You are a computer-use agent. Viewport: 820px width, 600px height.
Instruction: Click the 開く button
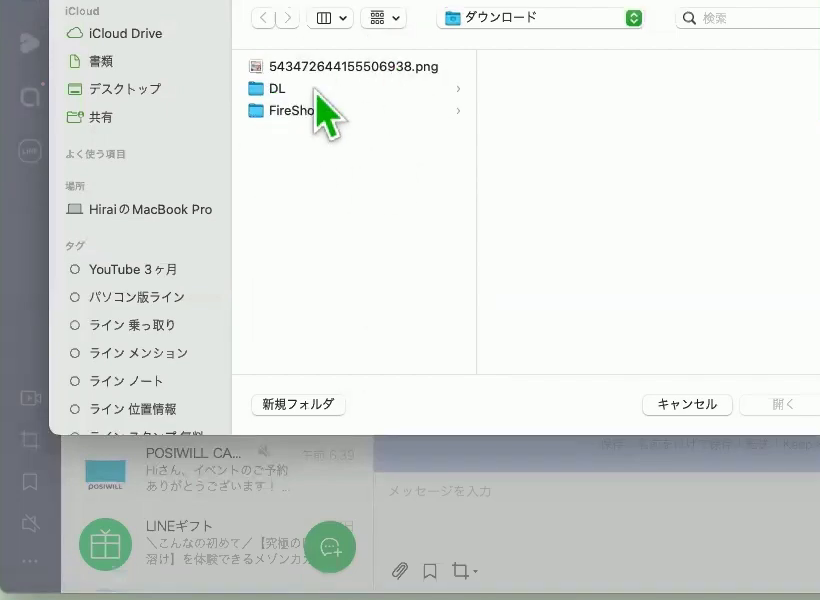(782, 404)
